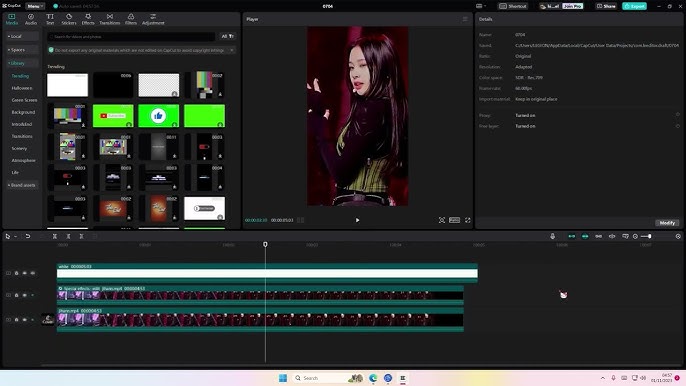Open the Effects tab
The image size is (686, 386).
pos(88,19)
